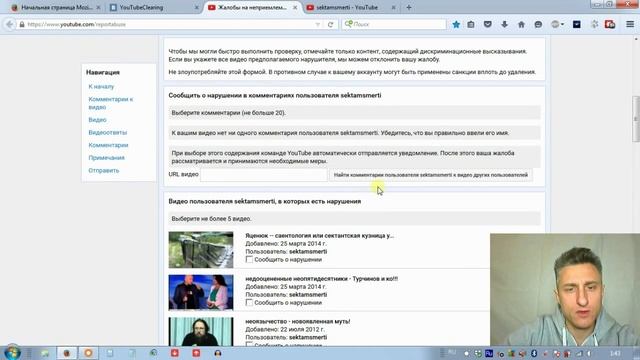Click the Отправить navigation link

(104, 170)
